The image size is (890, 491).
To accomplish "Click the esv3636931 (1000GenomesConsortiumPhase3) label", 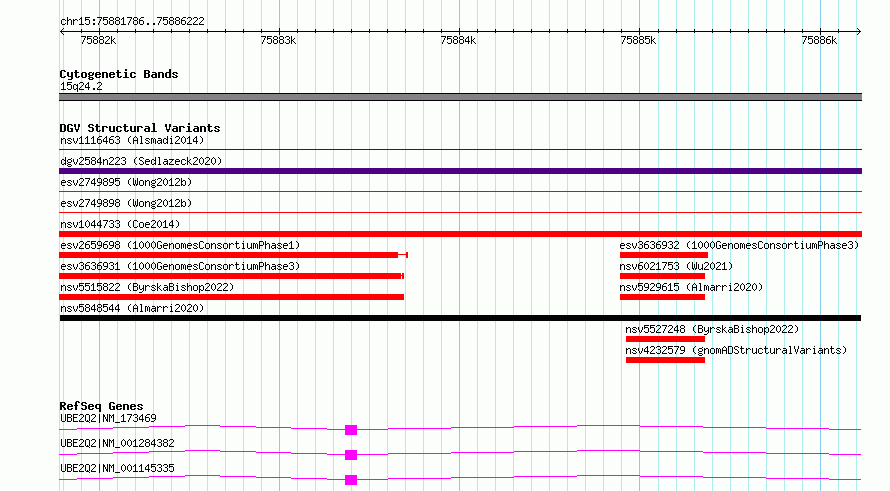I will pyautogui.click(x=180, y=266).
